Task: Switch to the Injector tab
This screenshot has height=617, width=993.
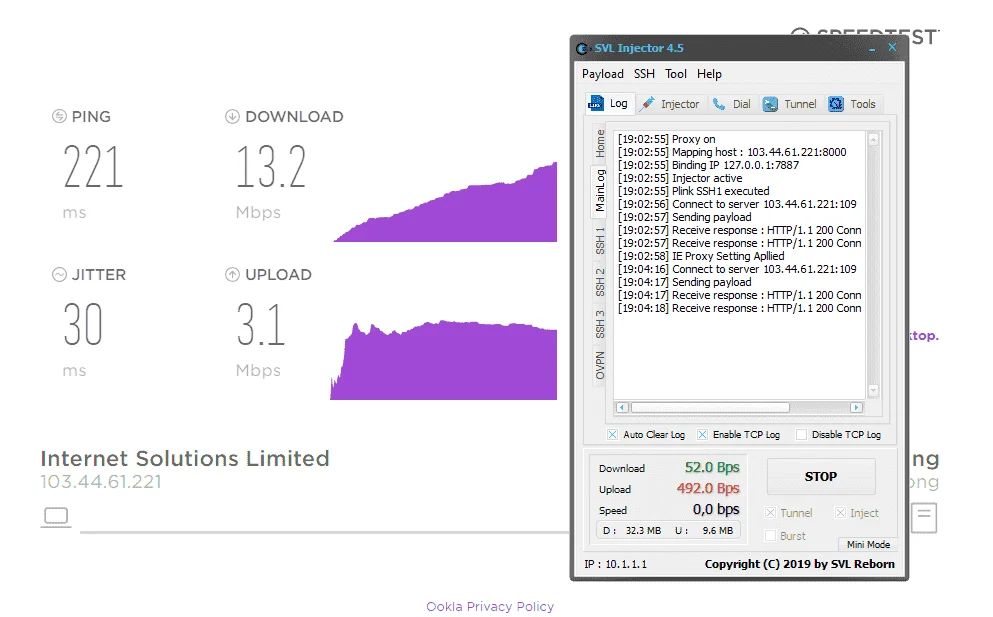Action: 670,104
